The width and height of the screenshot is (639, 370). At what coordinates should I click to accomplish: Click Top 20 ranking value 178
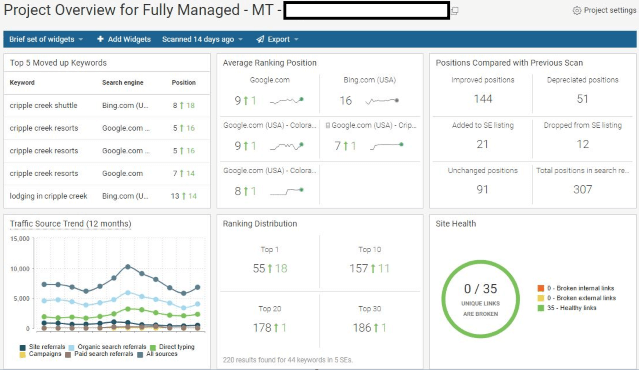[x=262, y=328]
